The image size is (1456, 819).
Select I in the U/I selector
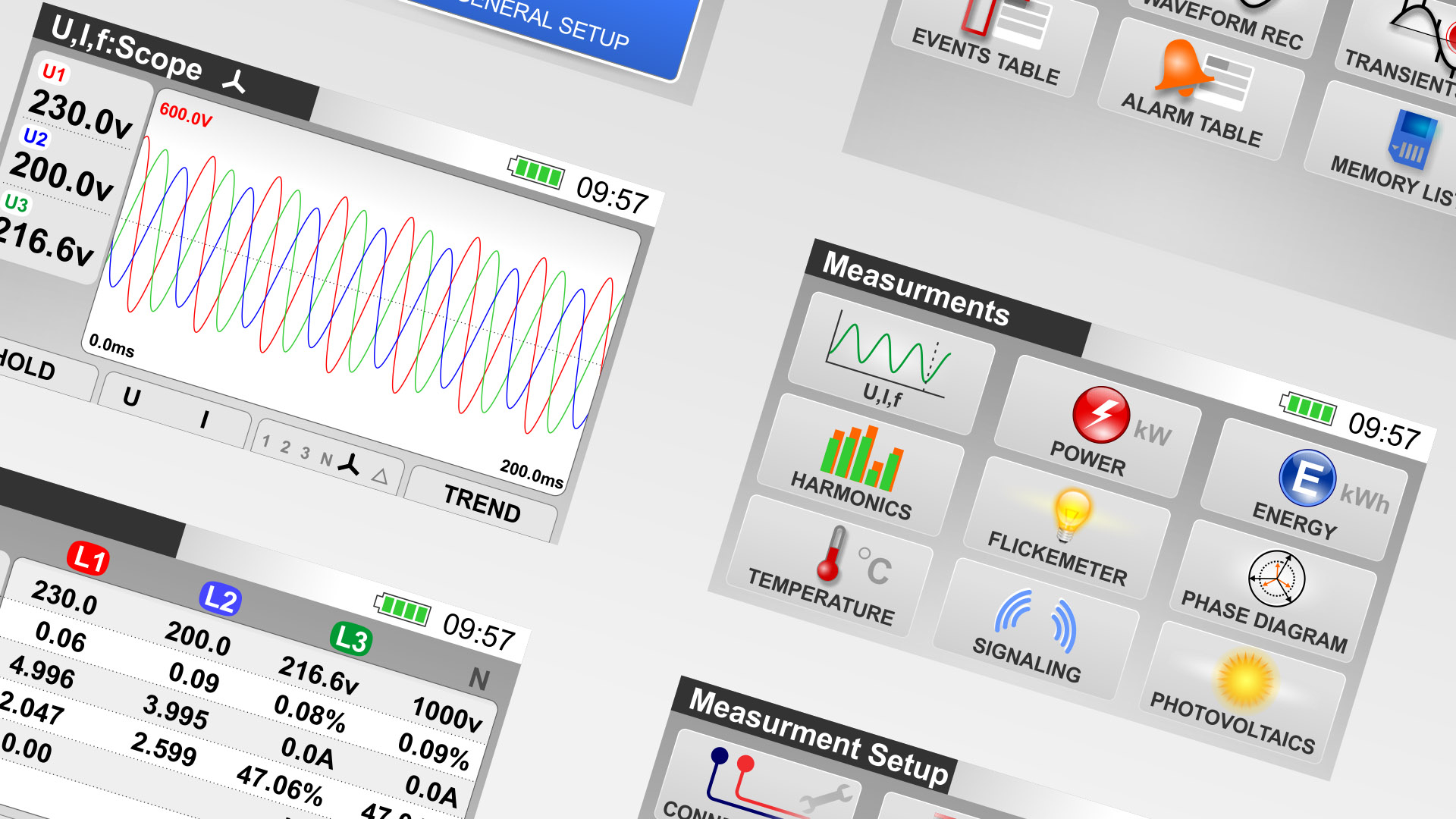tap(205, 419)
